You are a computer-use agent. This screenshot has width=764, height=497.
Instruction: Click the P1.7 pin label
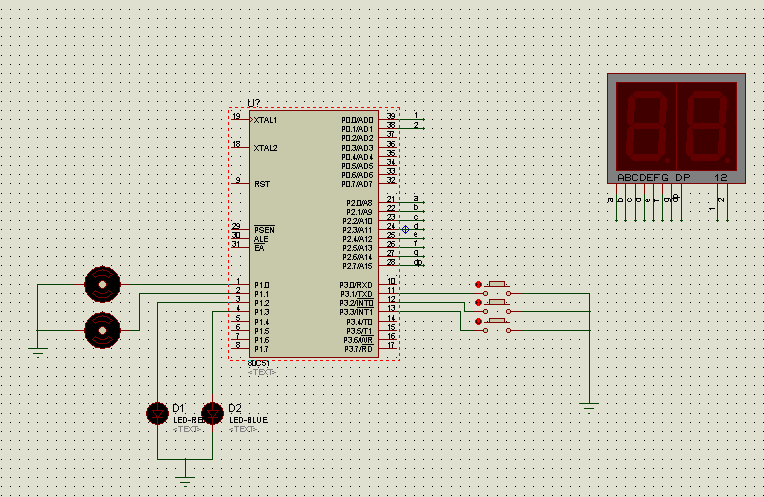pos(261,349)
